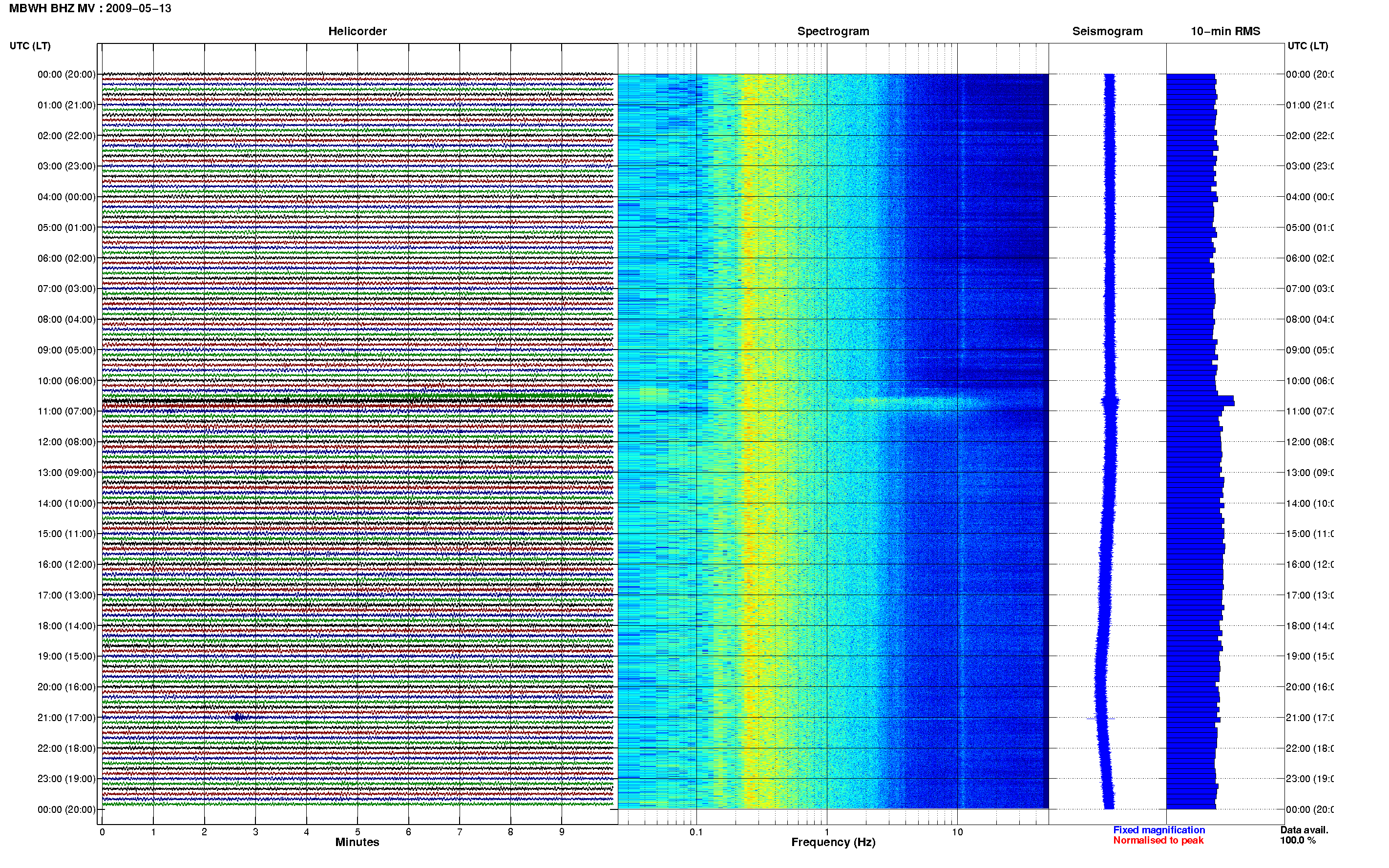Click the 'Spectrogram' panel heading
Screen dimensions: 1389x868
coord(833,31)
